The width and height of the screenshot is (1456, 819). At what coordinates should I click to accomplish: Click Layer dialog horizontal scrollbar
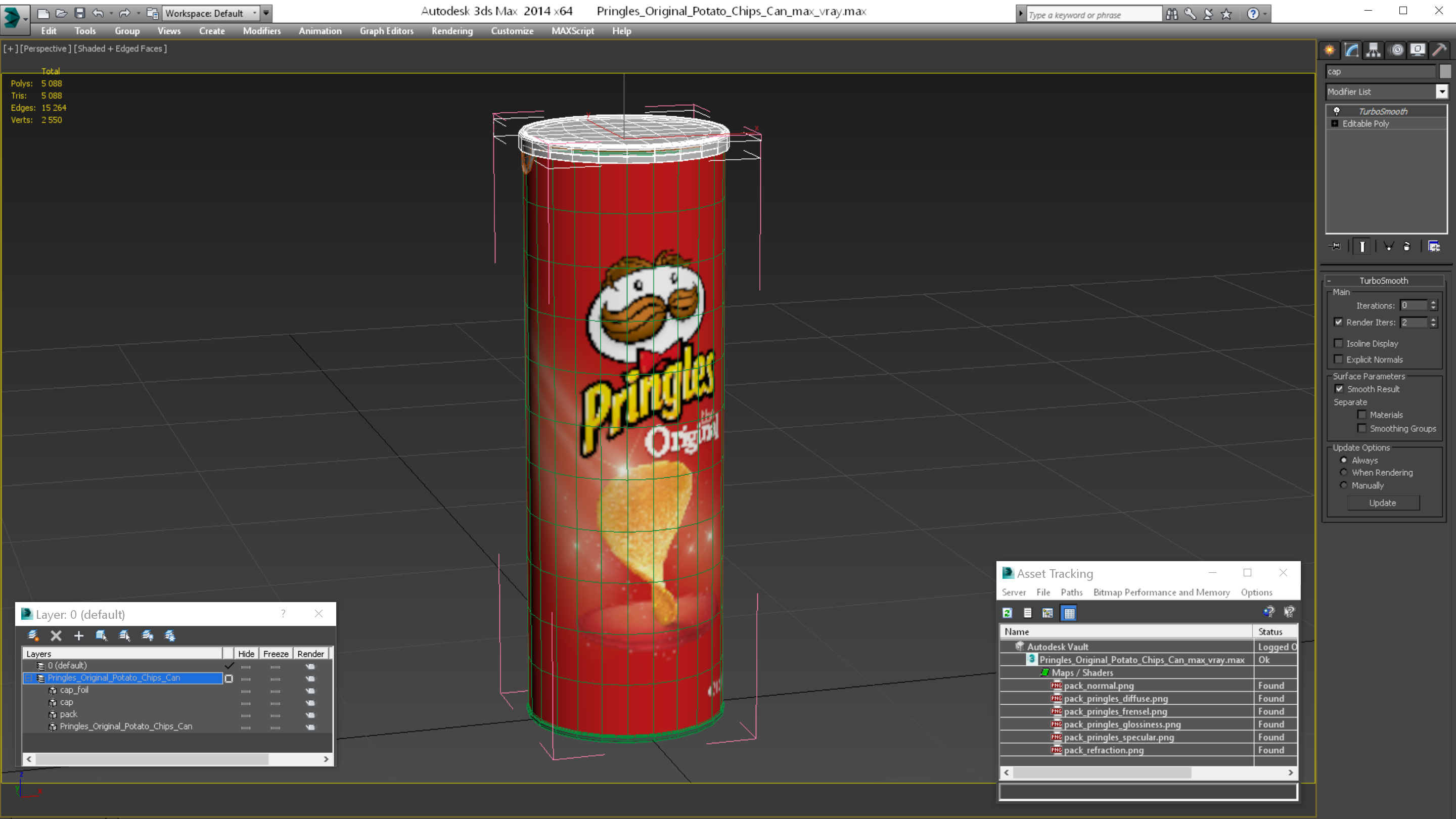(177, 759)
